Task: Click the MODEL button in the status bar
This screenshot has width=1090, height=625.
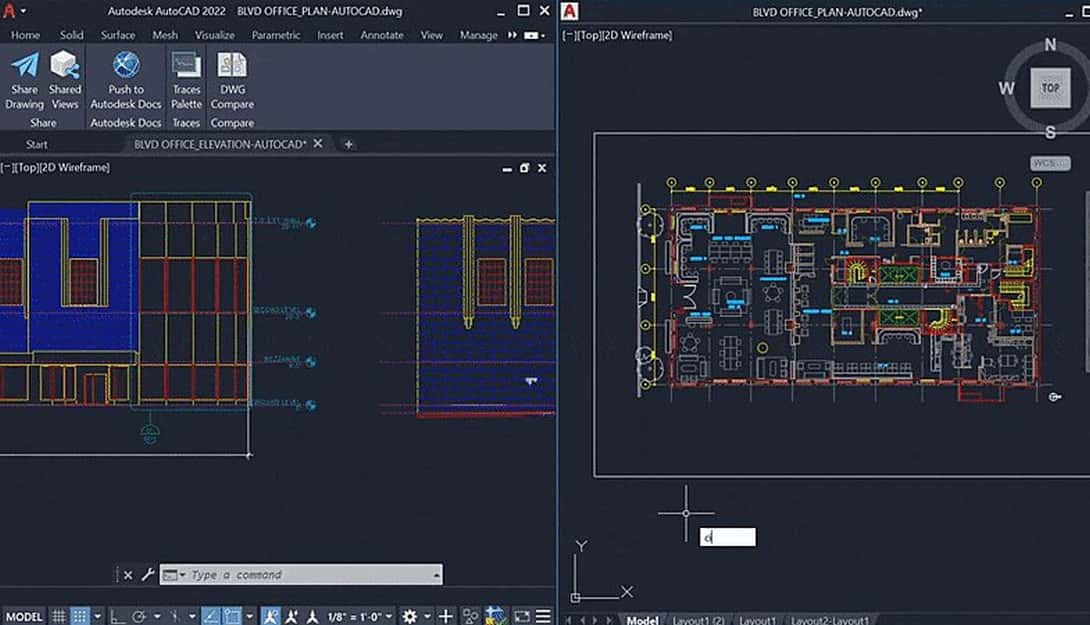Action: (x=22, y=617)
